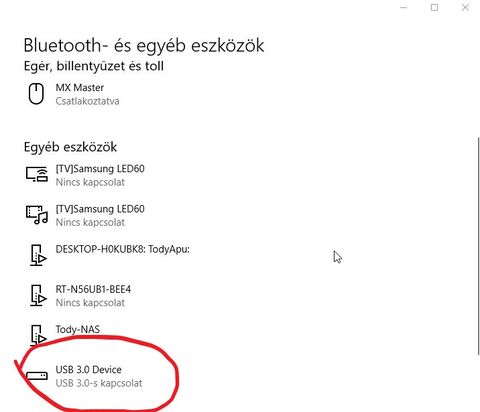Image resolution: width=480 pixels, height=412 pixels.
Task: Minimize the settings window
Action: [404, 7]
